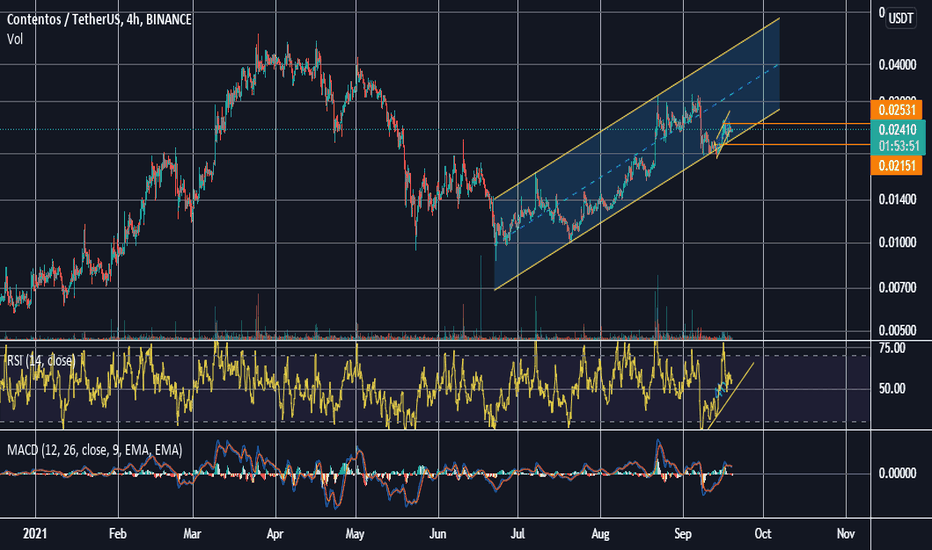Click the May time axis label
The width and height of the screenshot is (932, 550).
pos(355,533)
